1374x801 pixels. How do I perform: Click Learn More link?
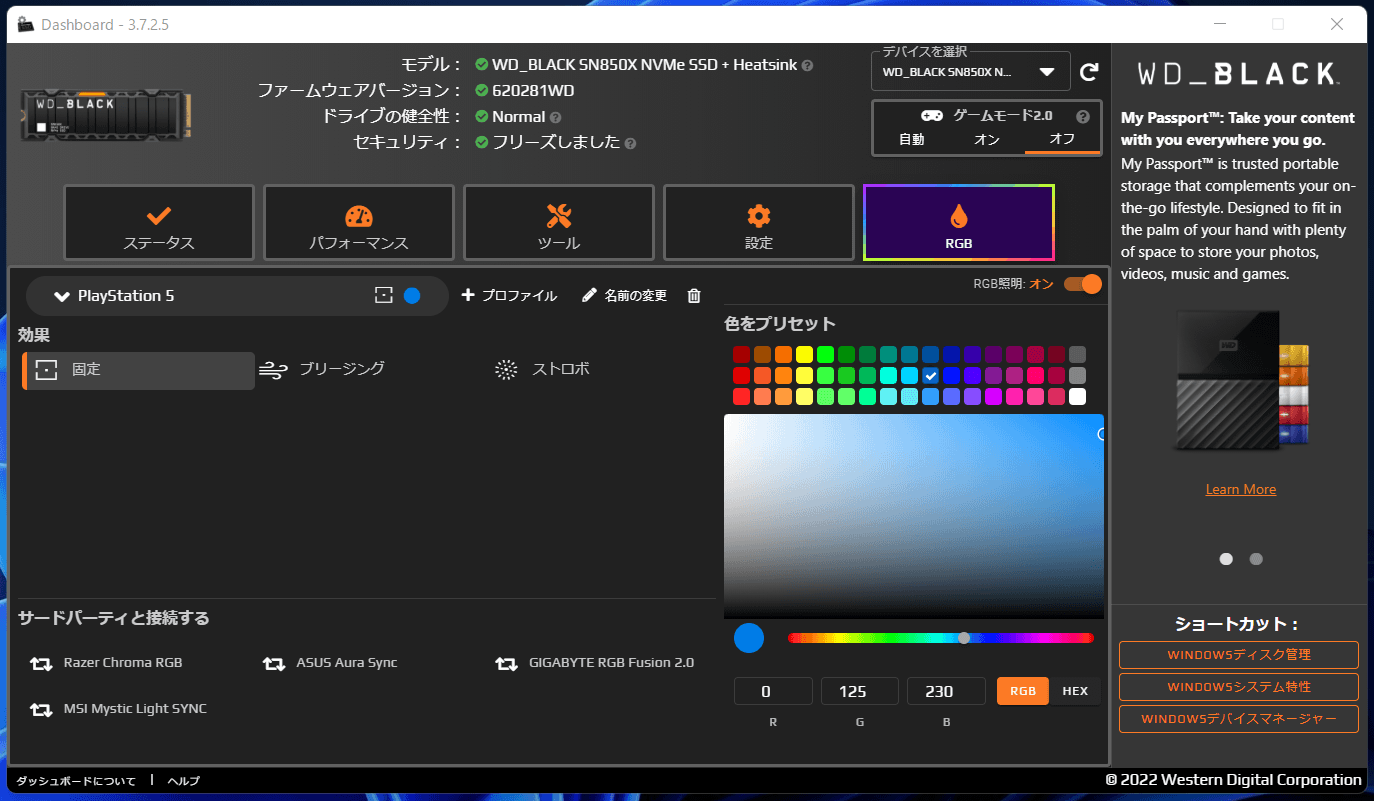click(x=1241, y=490)
